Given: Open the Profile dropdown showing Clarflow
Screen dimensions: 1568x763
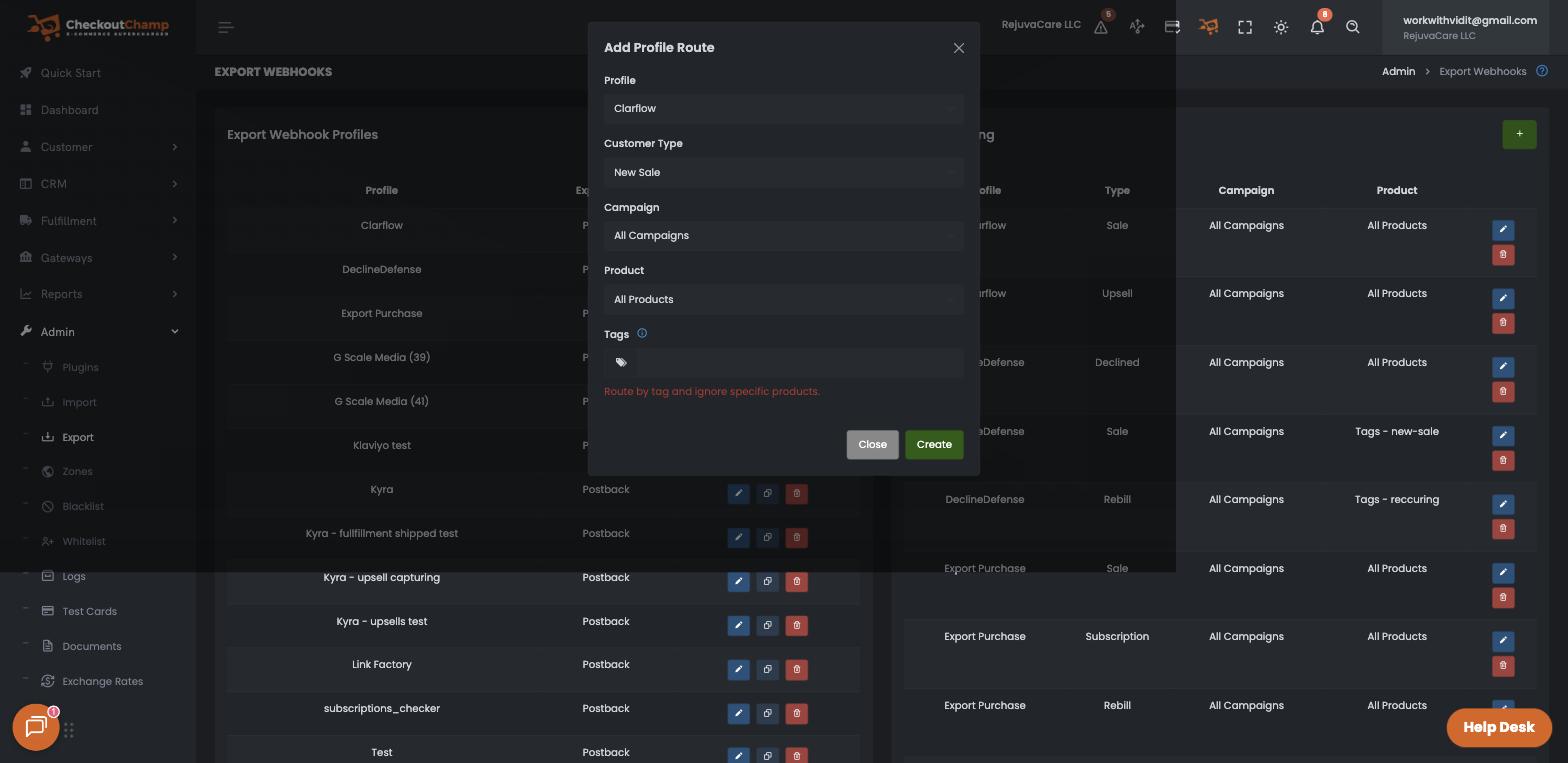Looking at the screenshot, I should (x=784, y=109).
